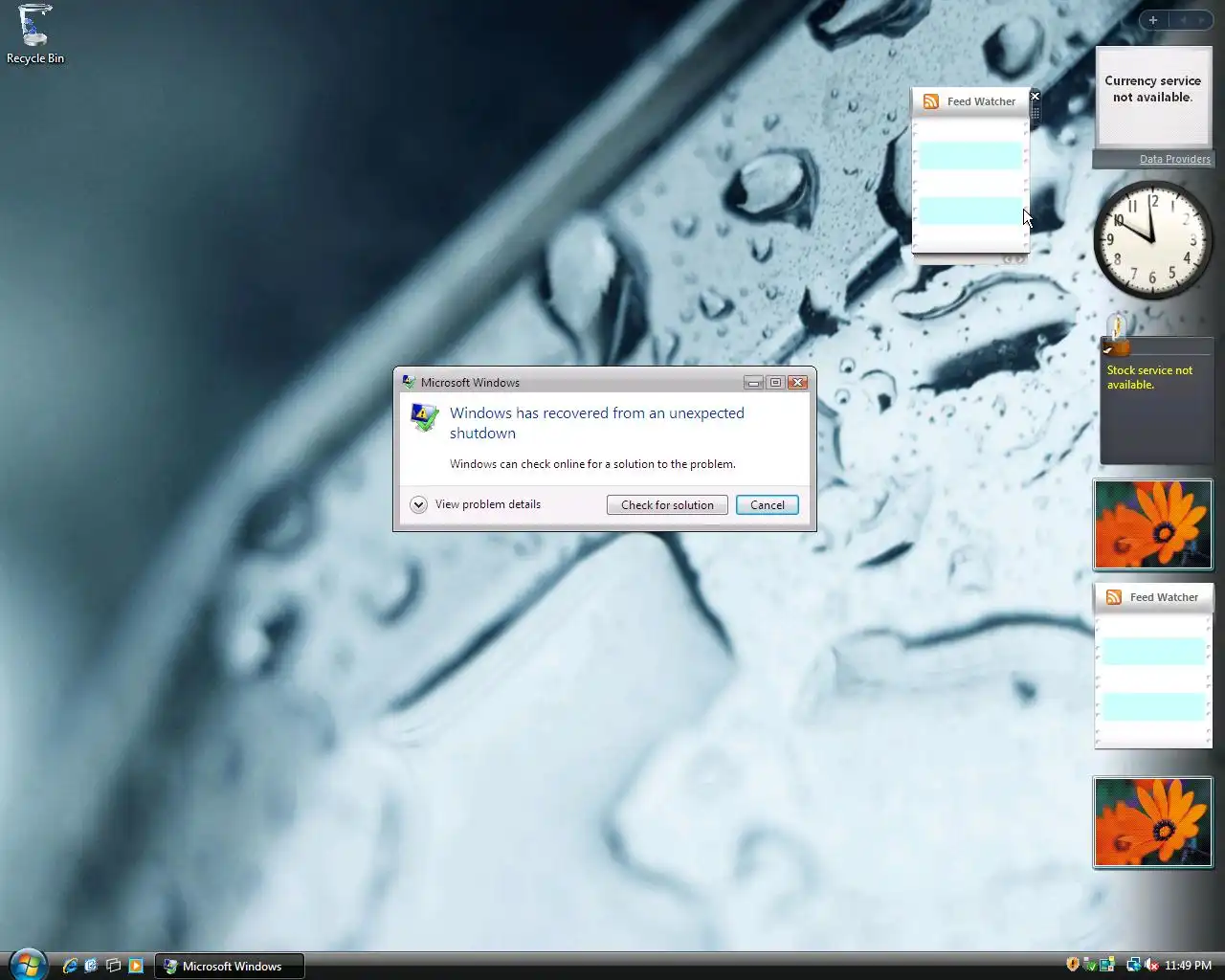1225x980 pixels.
Task: Click the RSS icon on floating Feed Watcher
Action: tap(930, 100)
